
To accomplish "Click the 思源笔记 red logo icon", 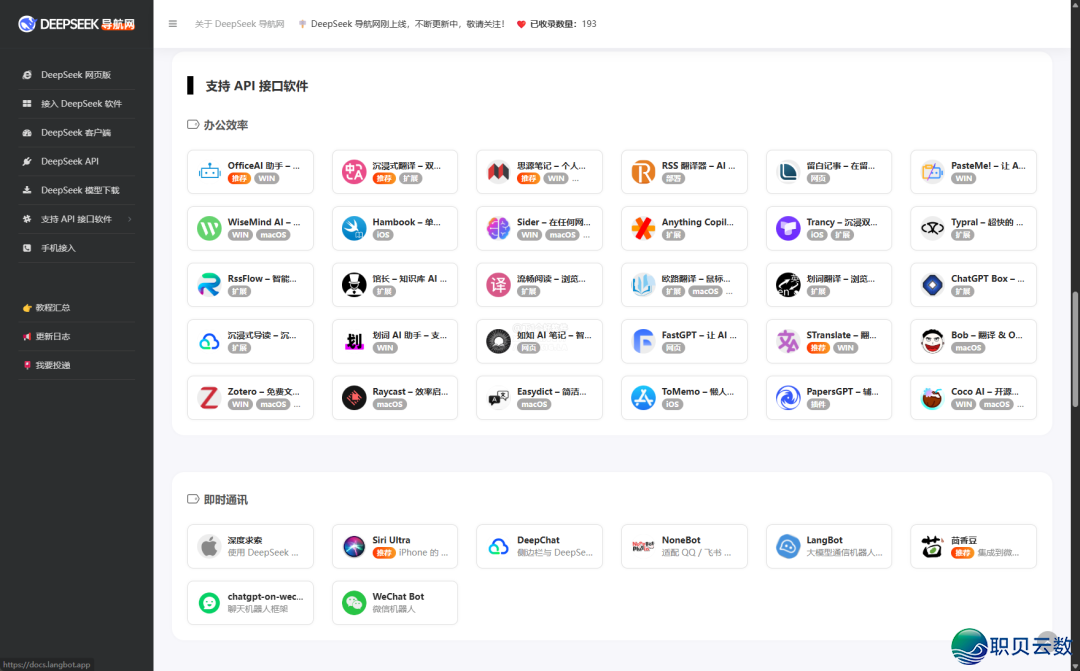I will point(499,172).
